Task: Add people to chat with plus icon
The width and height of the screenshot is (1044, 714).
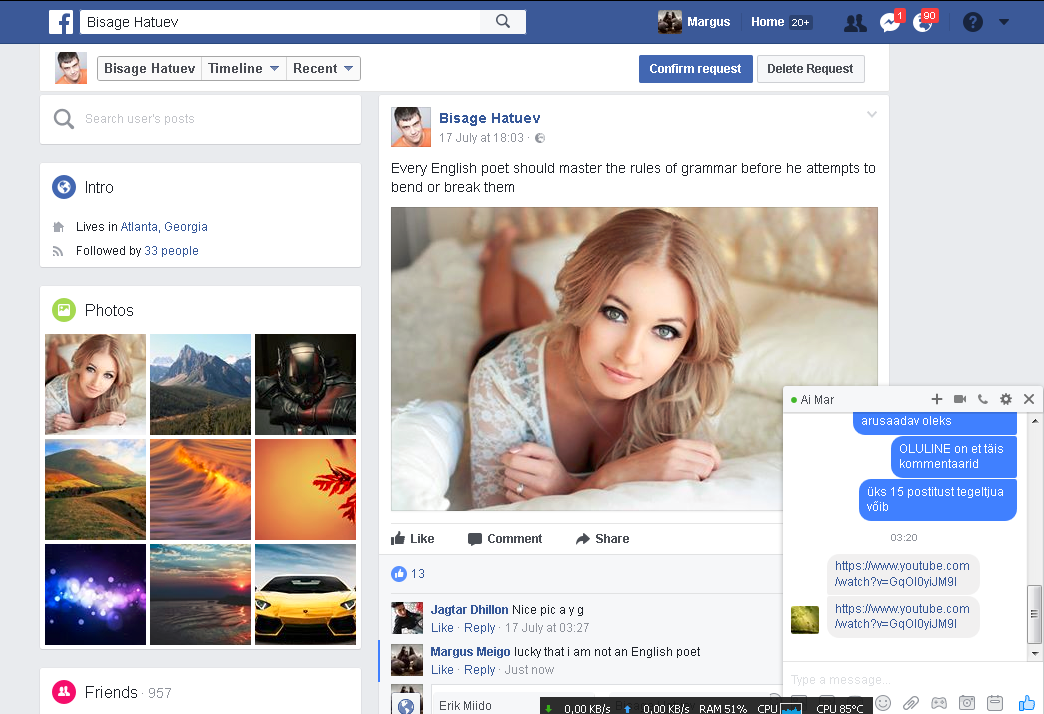Action: (936, 399)
